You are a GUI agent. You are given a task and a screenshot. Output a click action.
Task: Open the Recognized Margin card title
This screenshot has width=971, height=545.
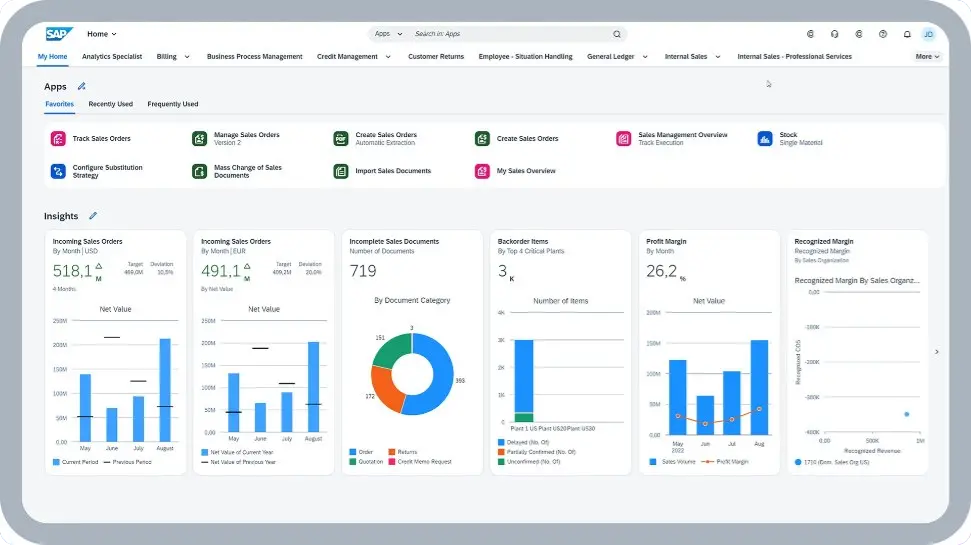point(824,242)
